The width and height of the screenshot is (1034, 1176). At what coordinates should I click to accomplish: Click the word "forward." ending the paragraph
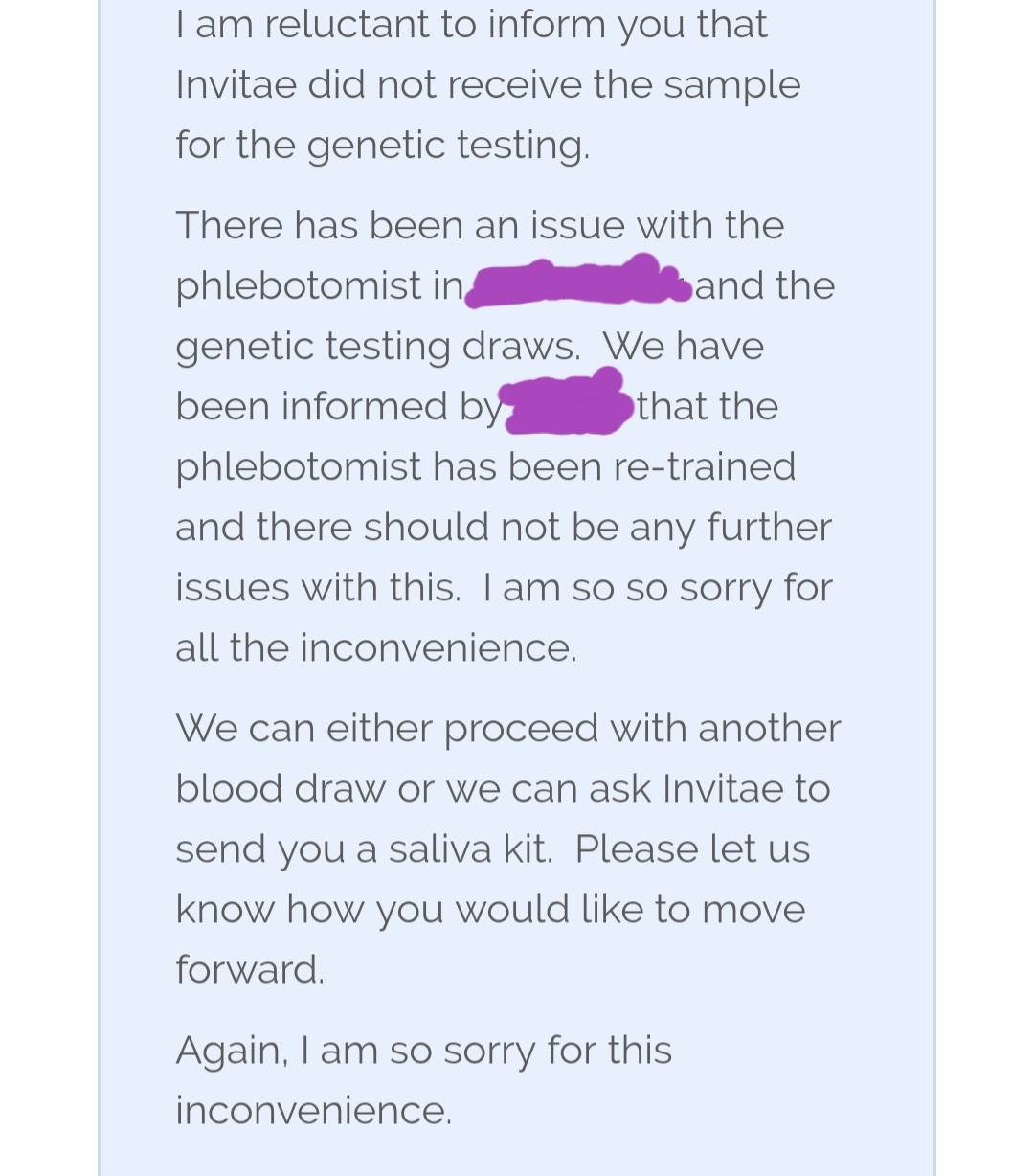[x=250, y=970]
